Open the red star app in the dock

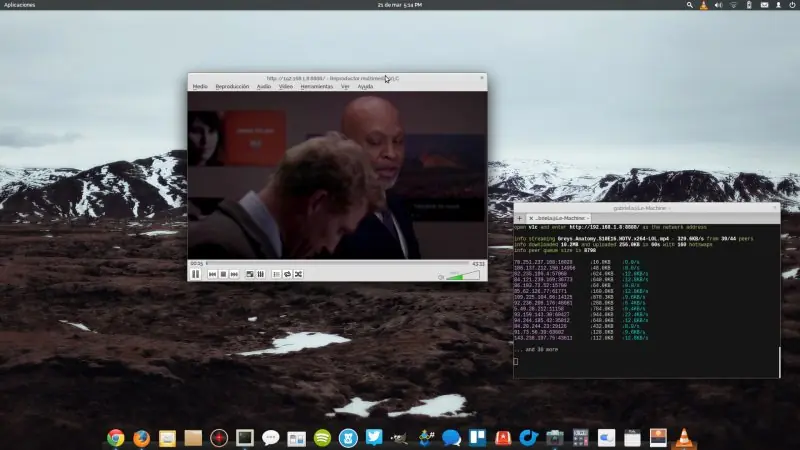tap(503, 438)
